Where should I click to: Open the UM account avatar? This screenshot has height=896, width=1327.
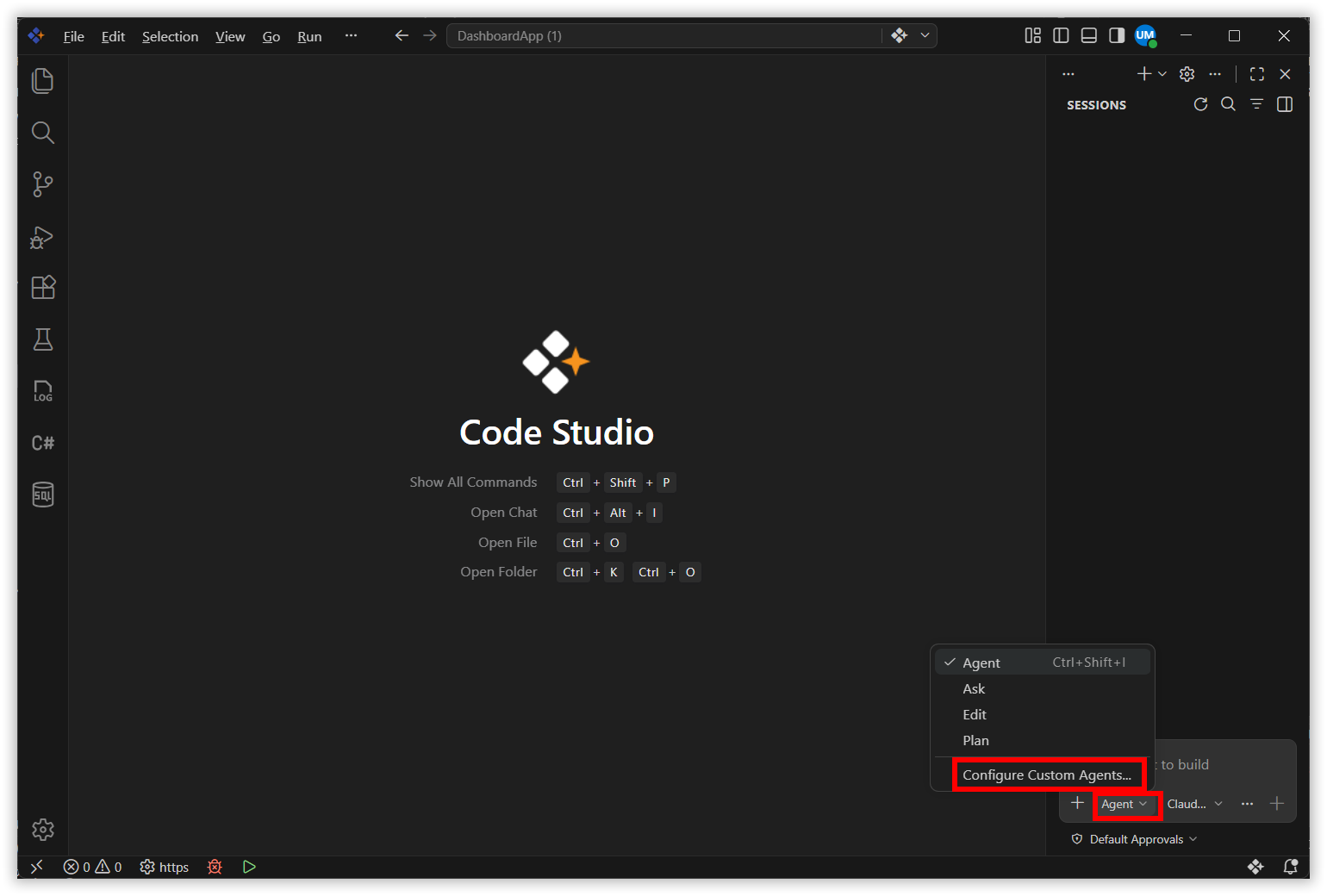tap(1144, 35)
